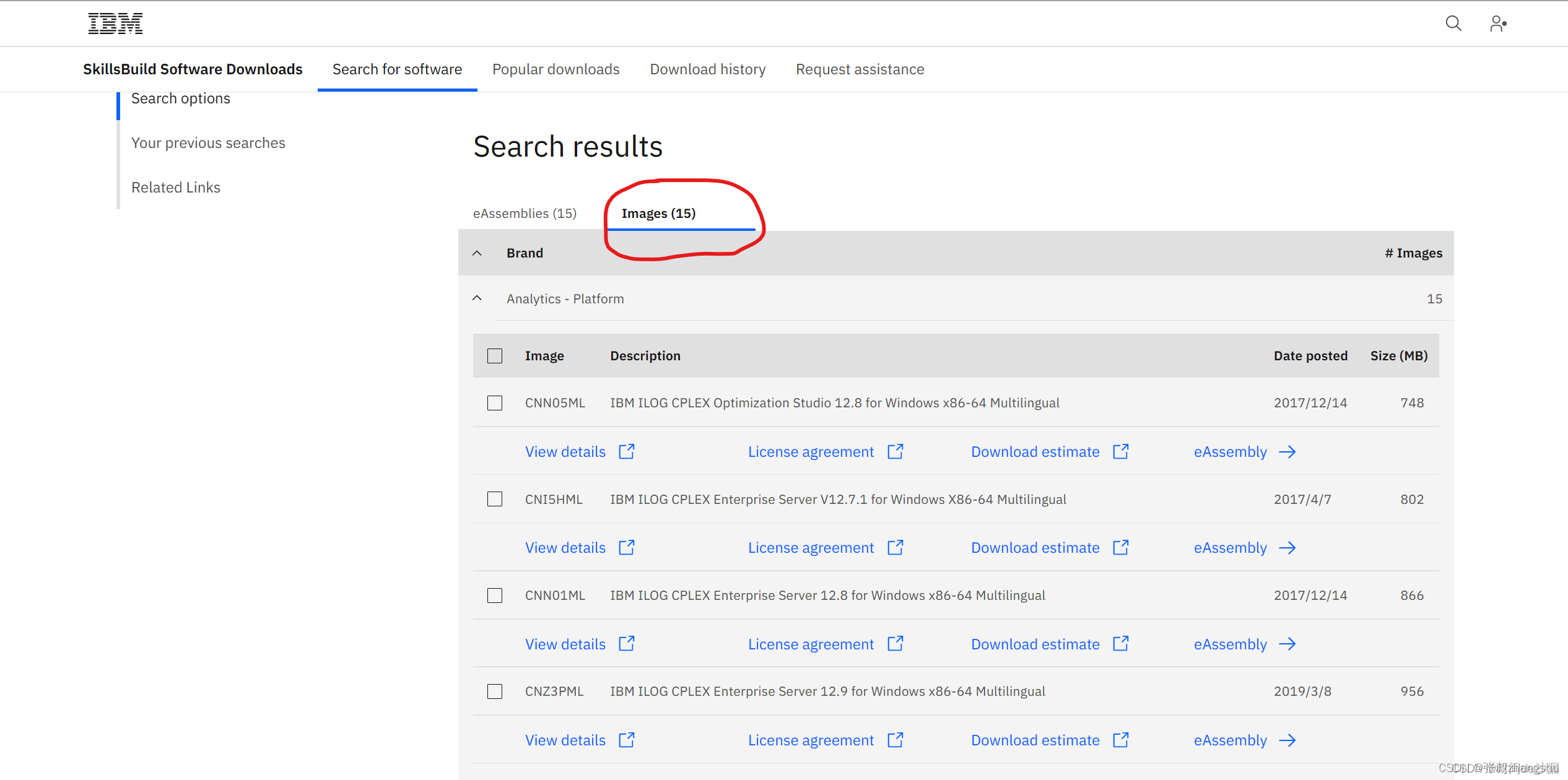Screen dimensions: 1568x780
Task: Click external-link icon beside CNI5HML License agreement
Action: (895, 547)
